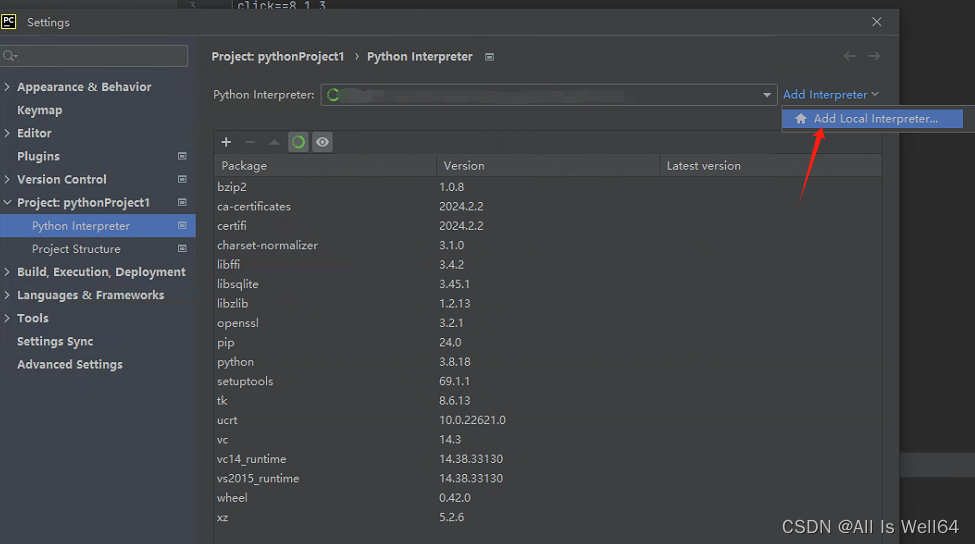
Task: Click python version 3.8.18 cell
Action: pyautogui.click(x=455, y=362)
